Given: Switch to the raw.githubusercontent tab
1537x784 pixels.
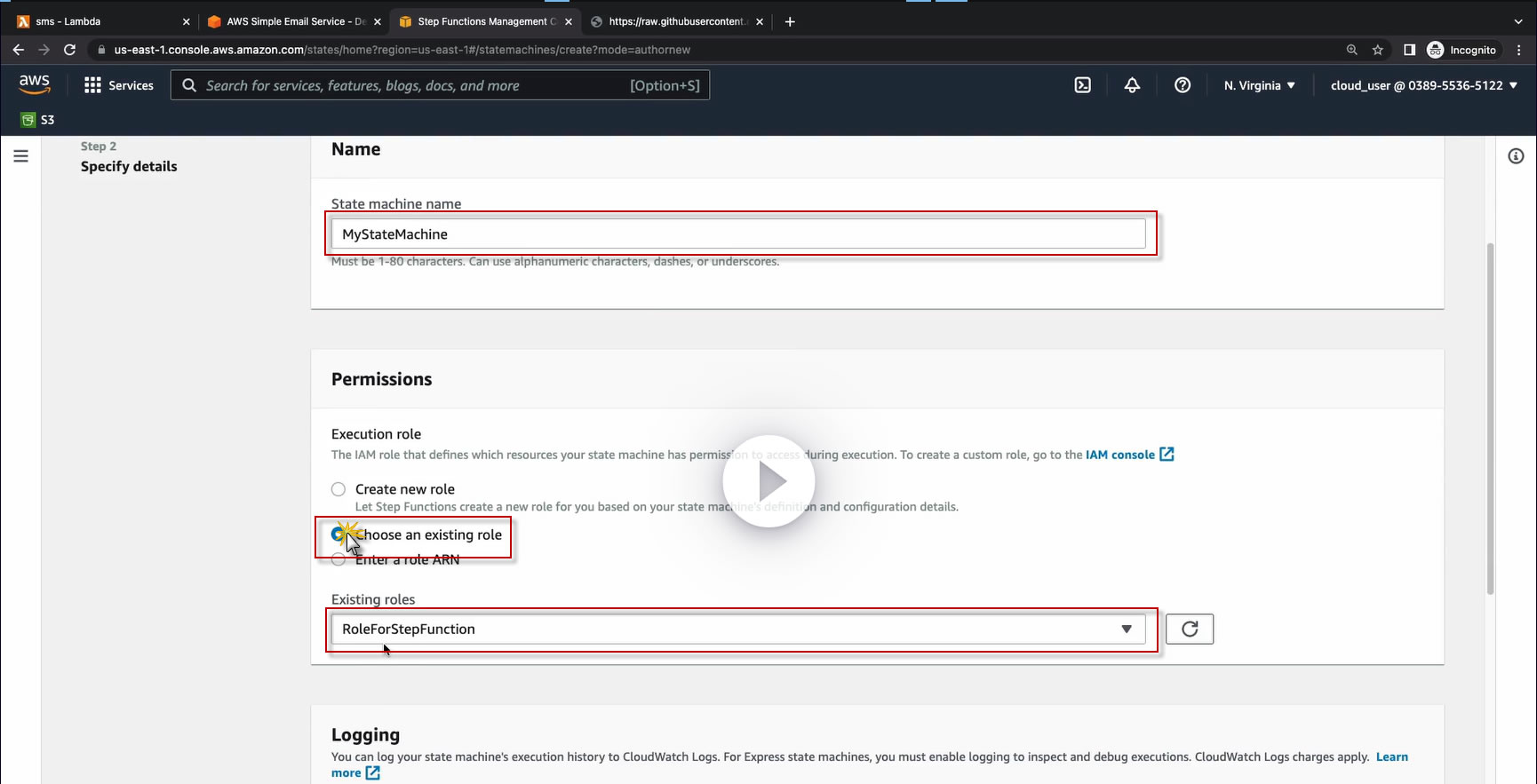Looking at the screenshot, I should point(676,21).
